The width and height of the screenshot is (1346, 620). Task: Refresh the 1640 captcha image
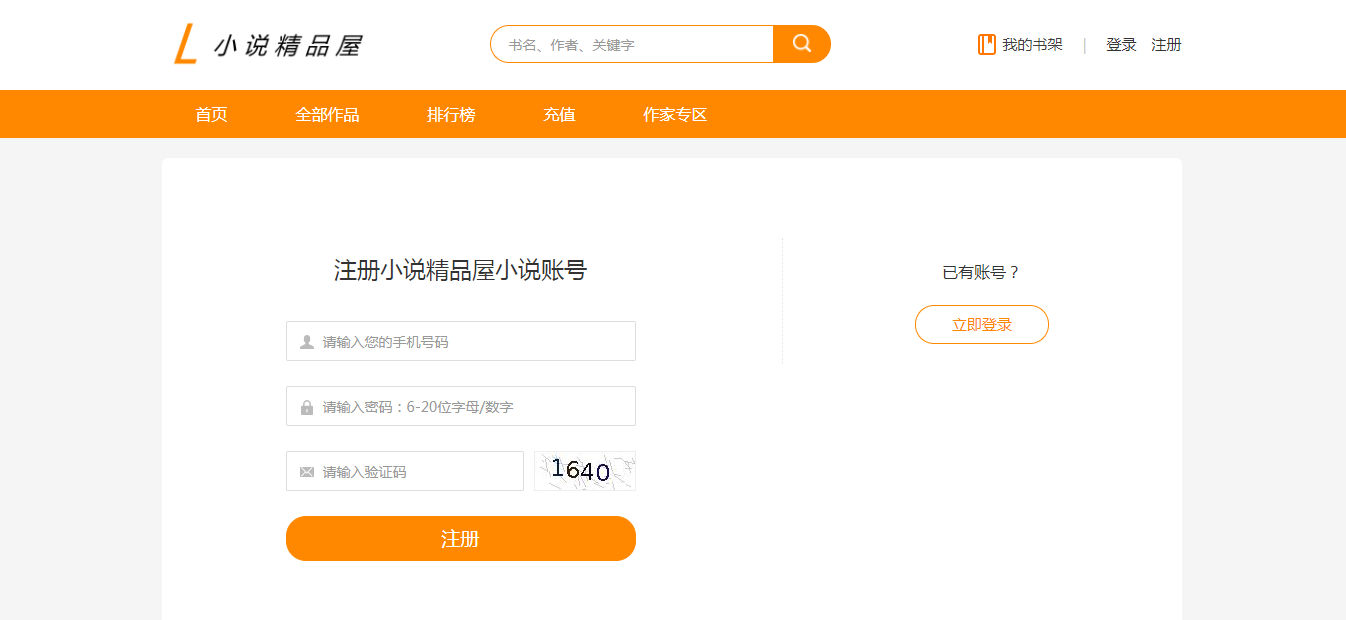(584, 471)
